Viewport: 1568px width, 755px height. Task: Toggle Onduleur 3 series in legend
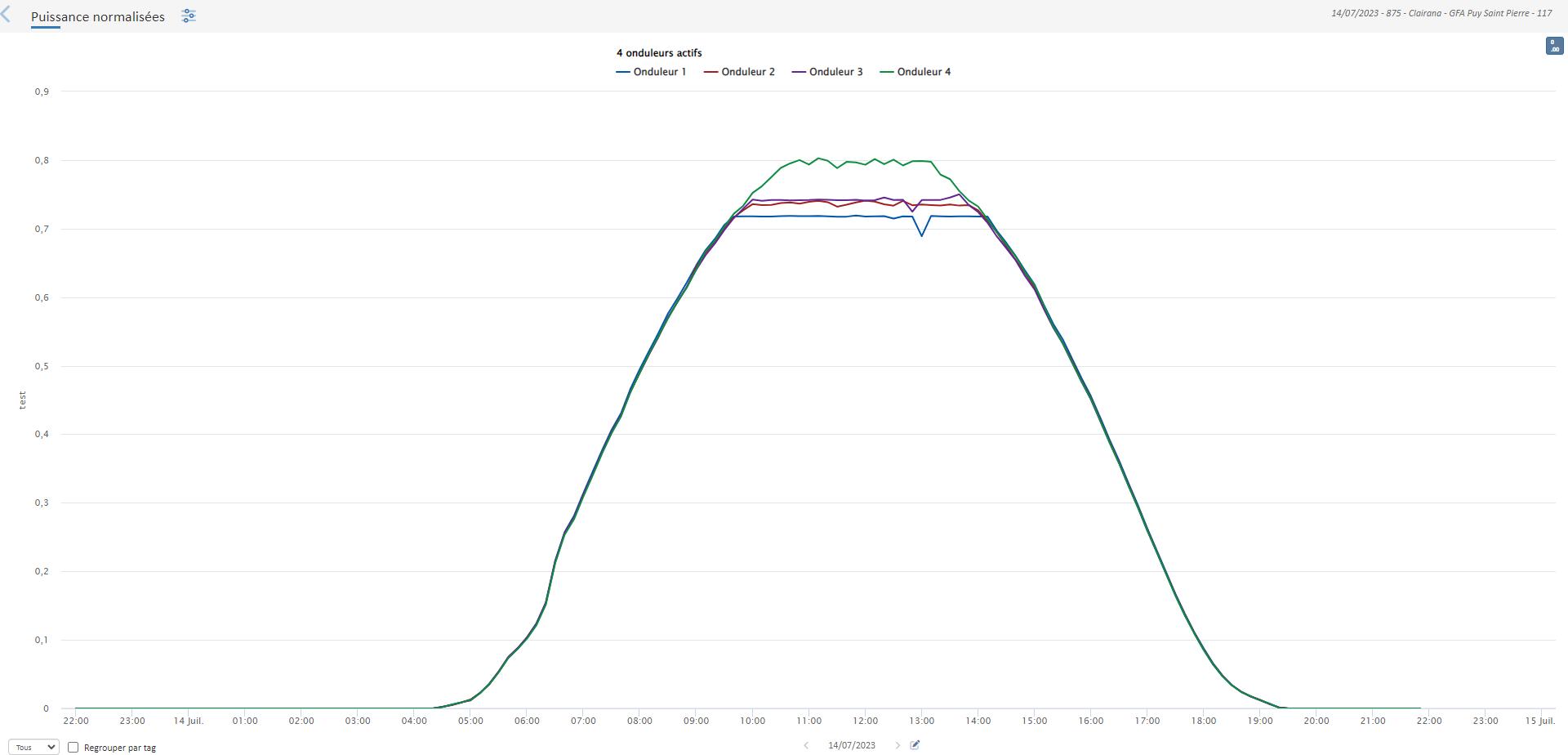(x=827, y=72)
